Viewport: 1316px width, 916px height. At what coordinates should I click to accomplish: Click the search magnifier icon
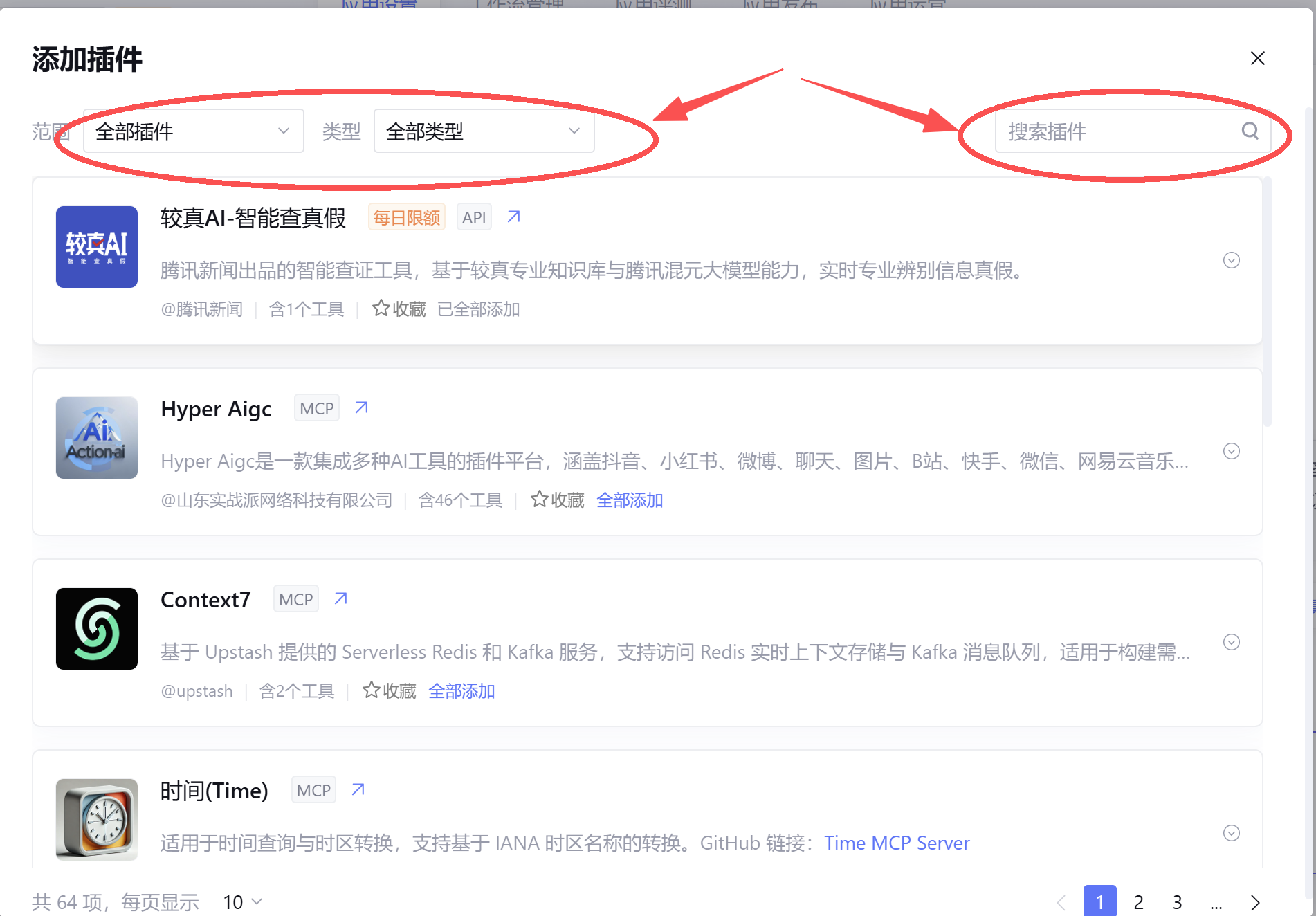pos(1250,131)
